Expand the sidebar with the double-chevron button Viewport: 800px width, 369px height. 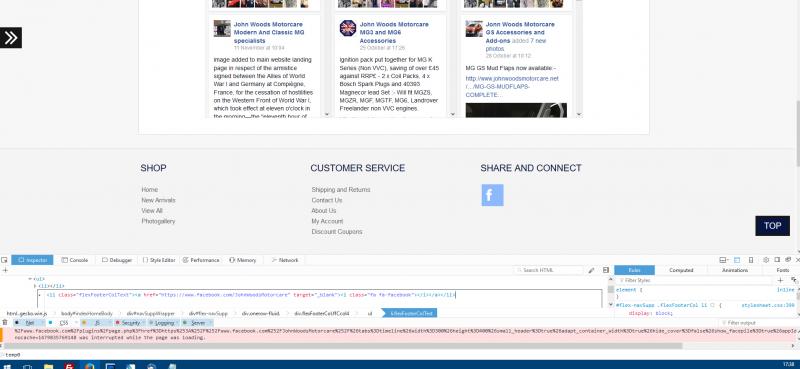point(11,37)
